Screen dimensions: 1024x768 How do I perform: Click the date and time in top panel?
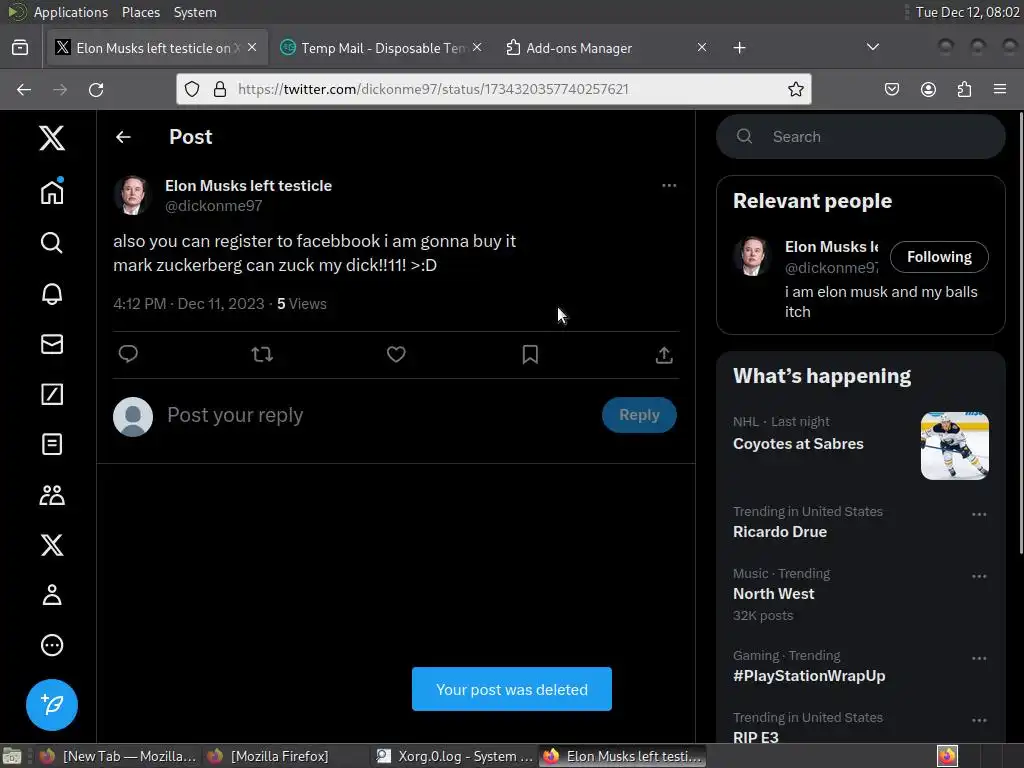967,12
